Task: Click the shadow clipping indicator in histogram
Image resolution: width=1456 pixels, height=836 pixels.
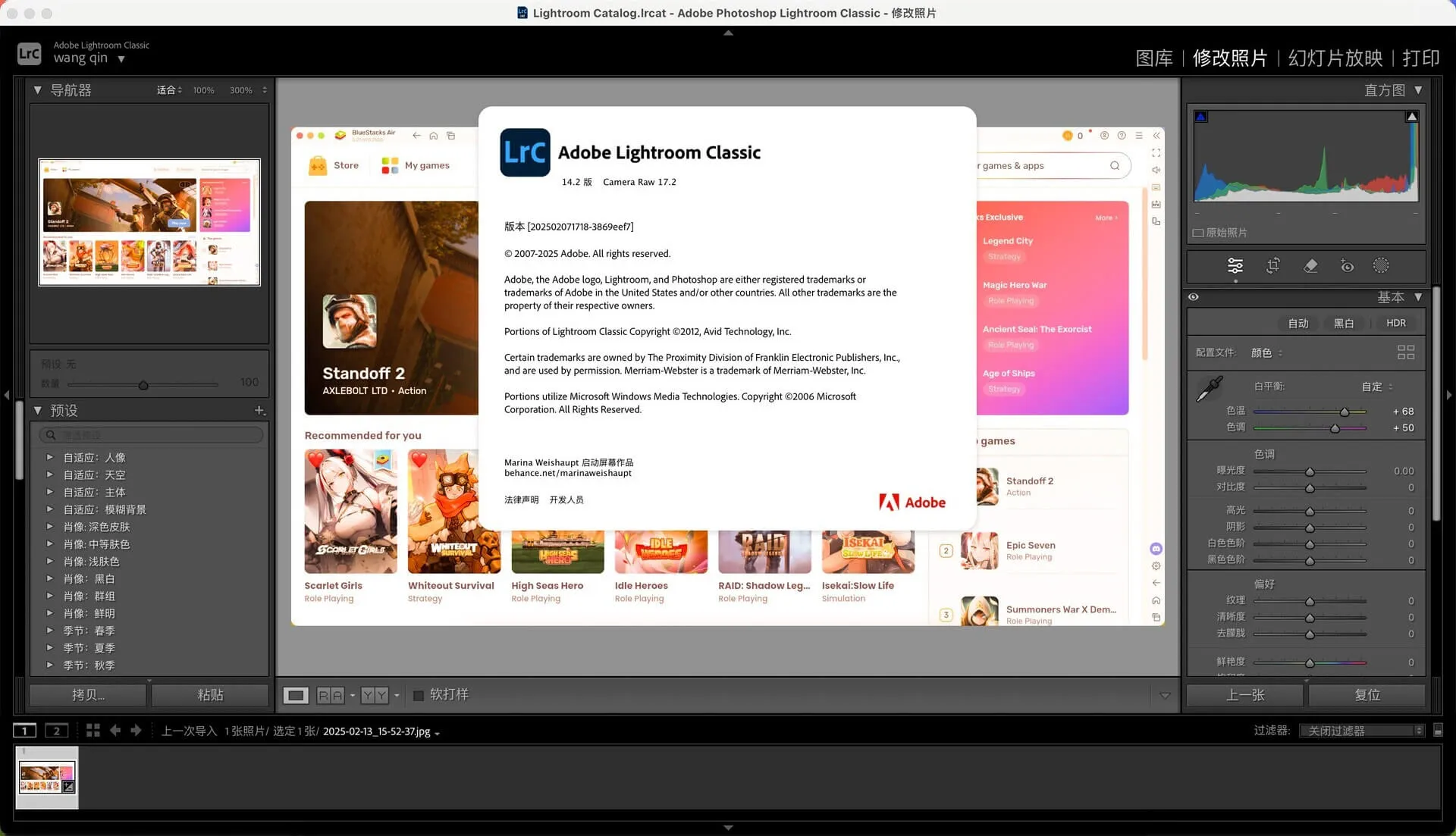Action: tap(1200, 117)
